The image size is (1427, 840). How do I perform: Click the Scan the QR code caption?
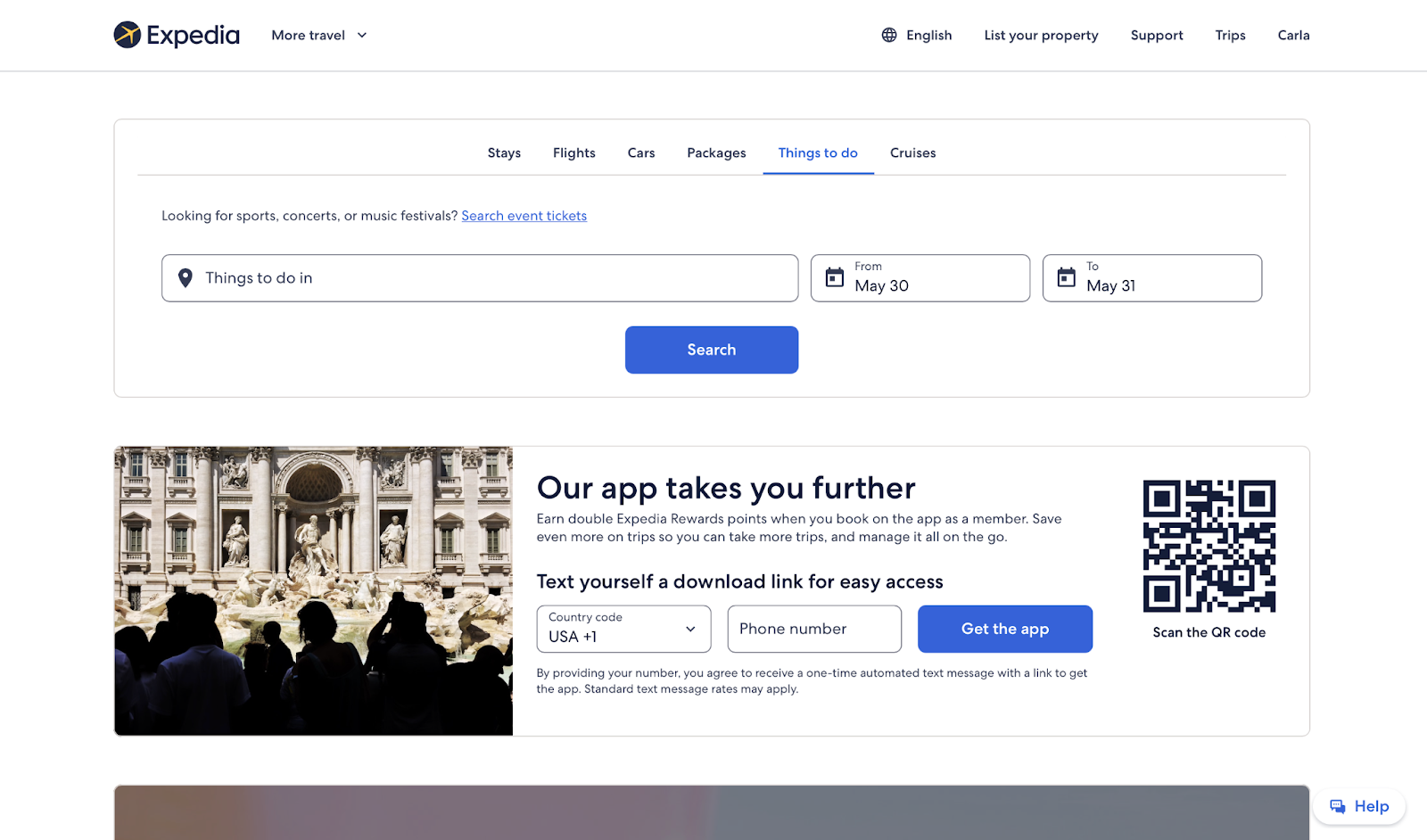pyautogui.click(x=1209, y=632)
